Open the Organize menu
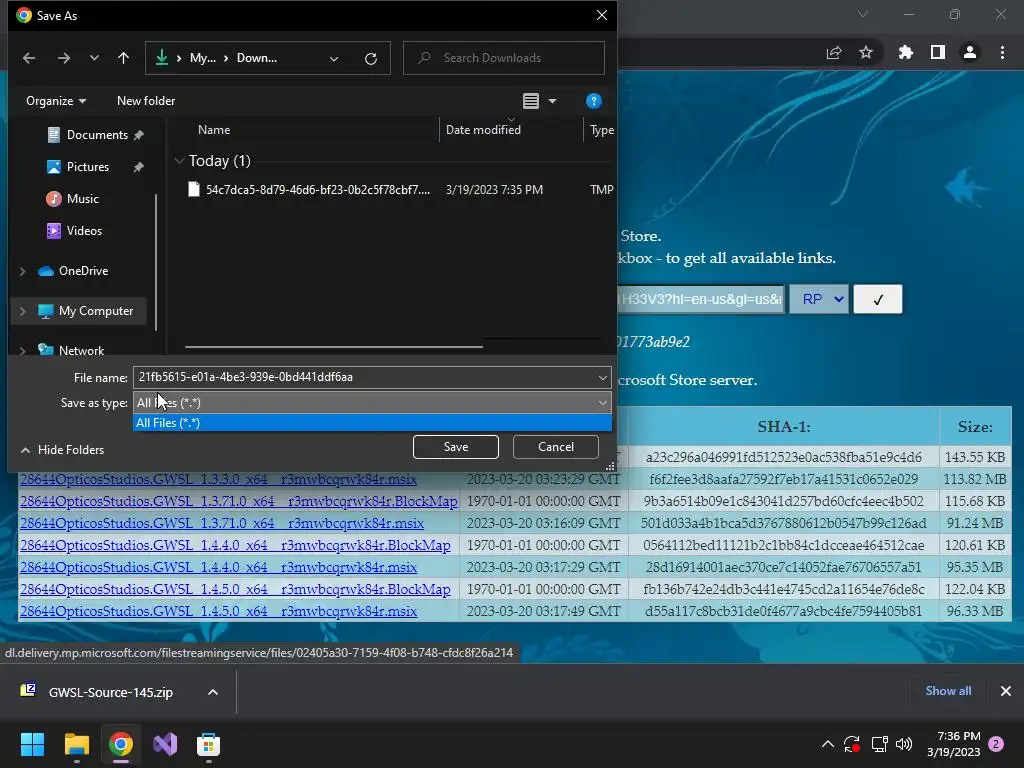 (56, 101)
